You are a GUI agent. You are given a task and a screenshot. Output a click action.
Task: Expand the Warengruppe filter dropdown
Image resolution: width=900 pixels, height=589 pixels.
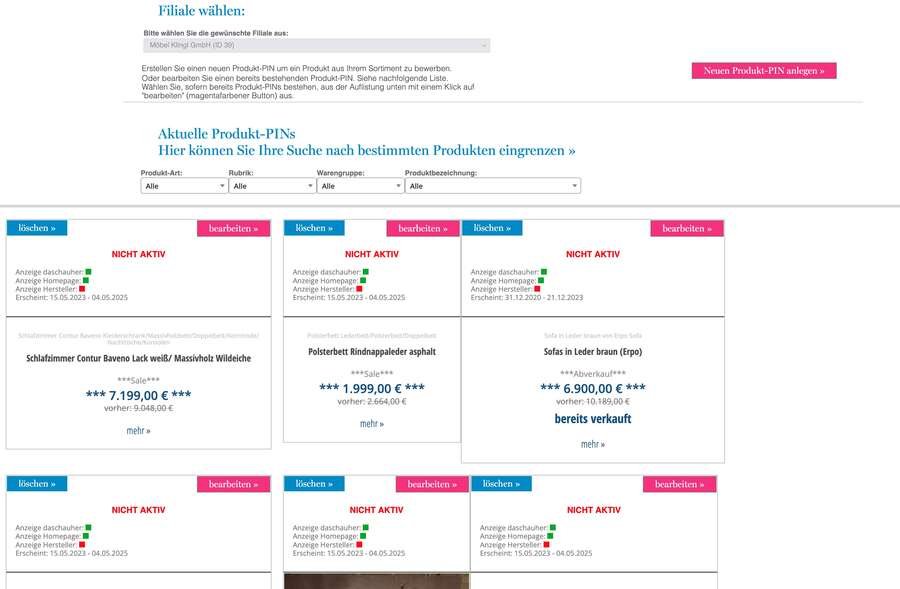(360, 186)
